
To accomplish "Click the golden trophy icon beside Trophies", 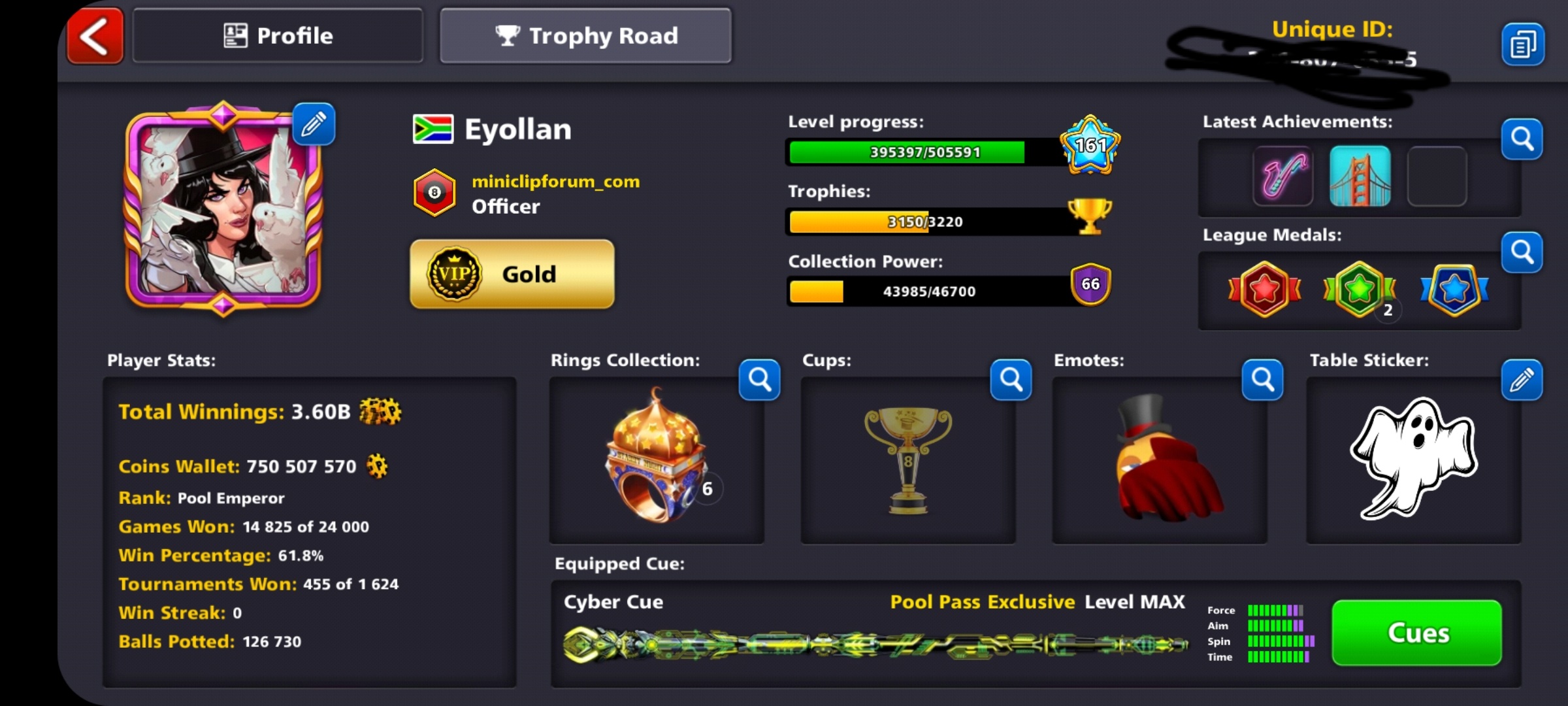I will (x=1090, y=216).
